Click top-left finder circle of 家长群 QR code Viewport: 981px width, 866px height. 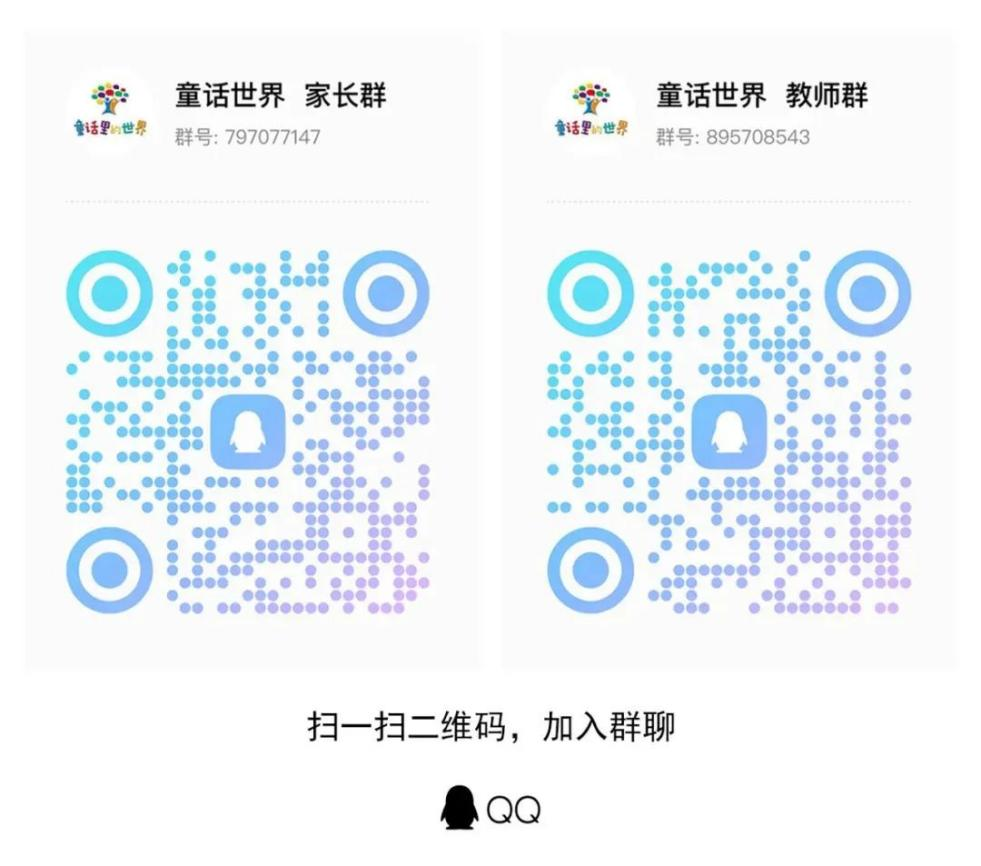tap(109, 293)
